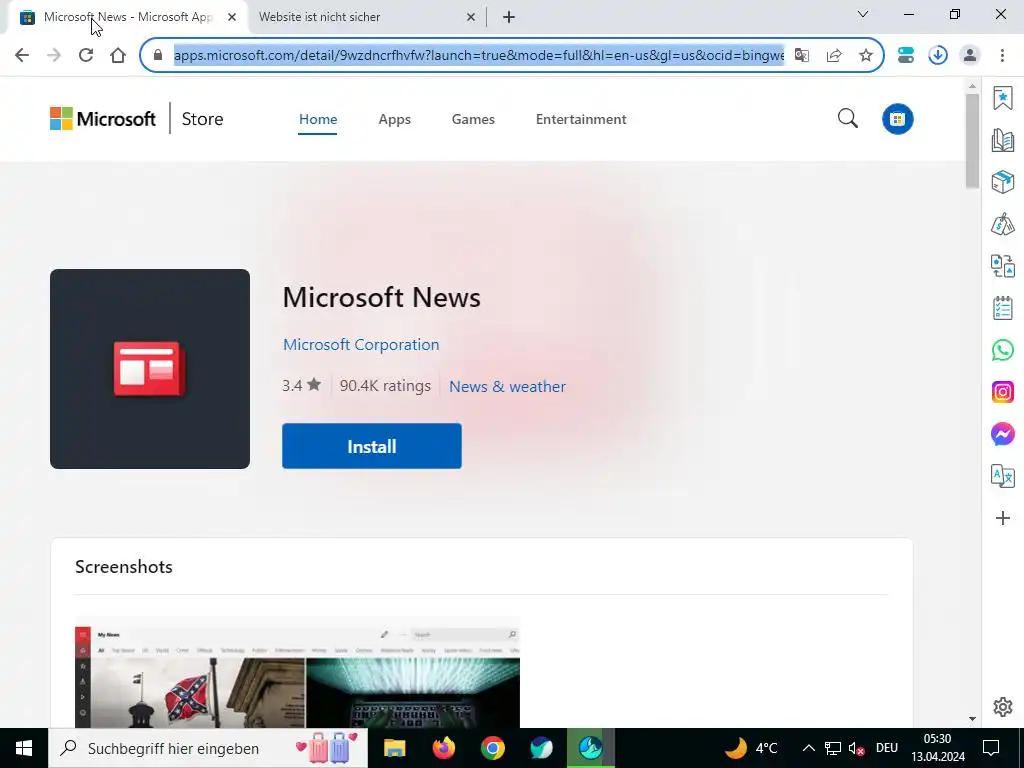This screenshot has width=1024, height=768.
Task: Click the share page icon
Action: pos(834,55)
